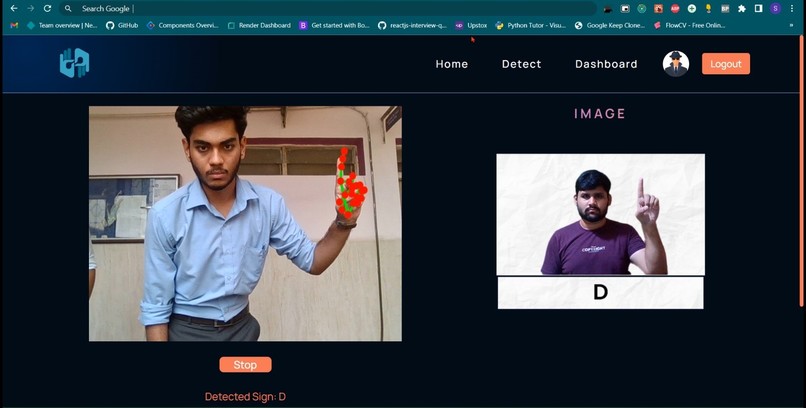
Task: Open the Components Overview bookmark
Action: coord(182,25)
